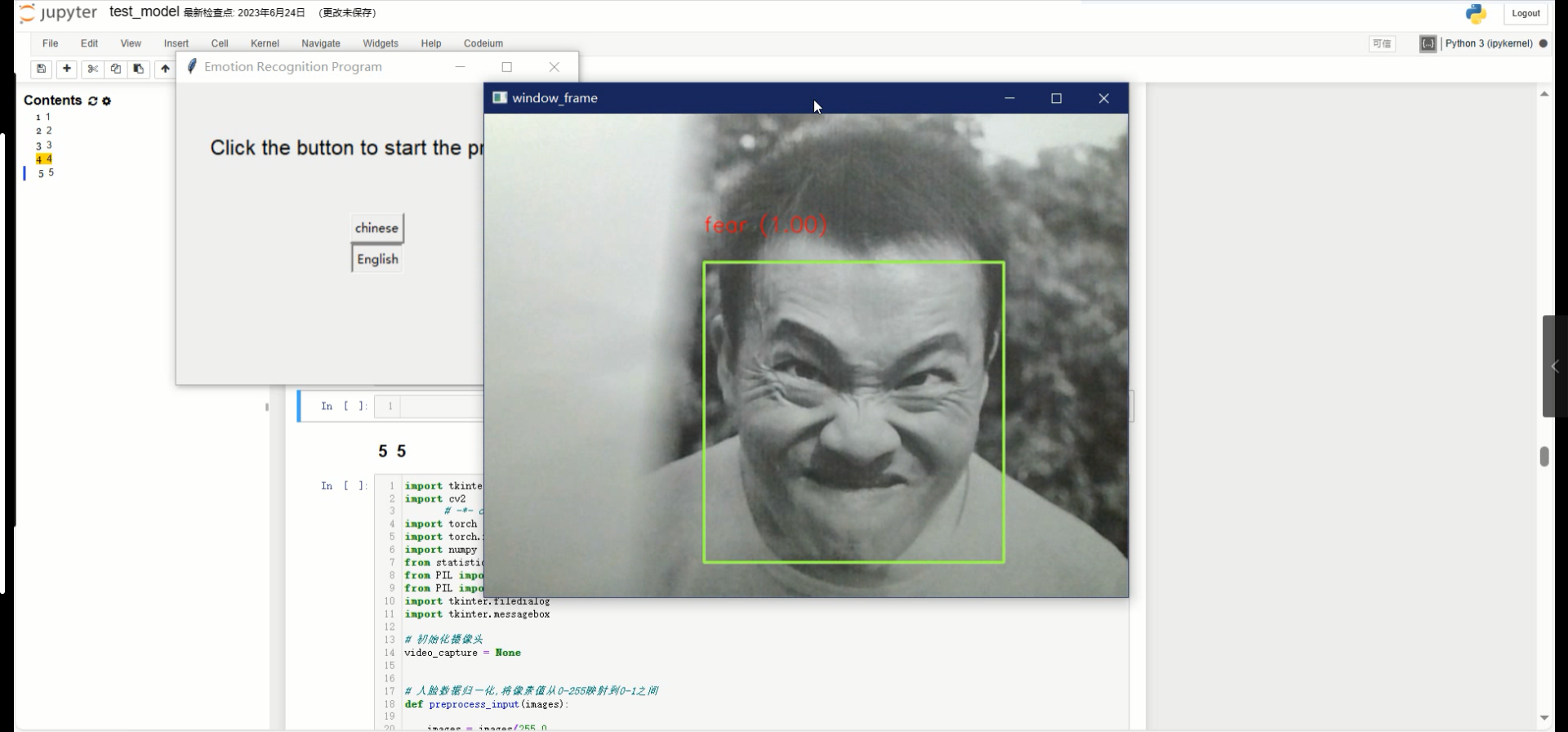1568x732 pixels.
Task: Open the File menu
Action: 50,43
